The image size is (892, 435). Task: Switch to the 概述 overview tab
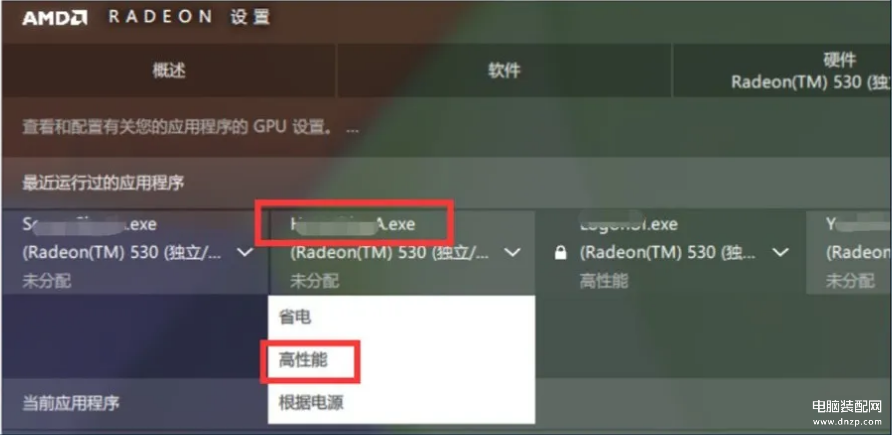[x=169, y=71]
